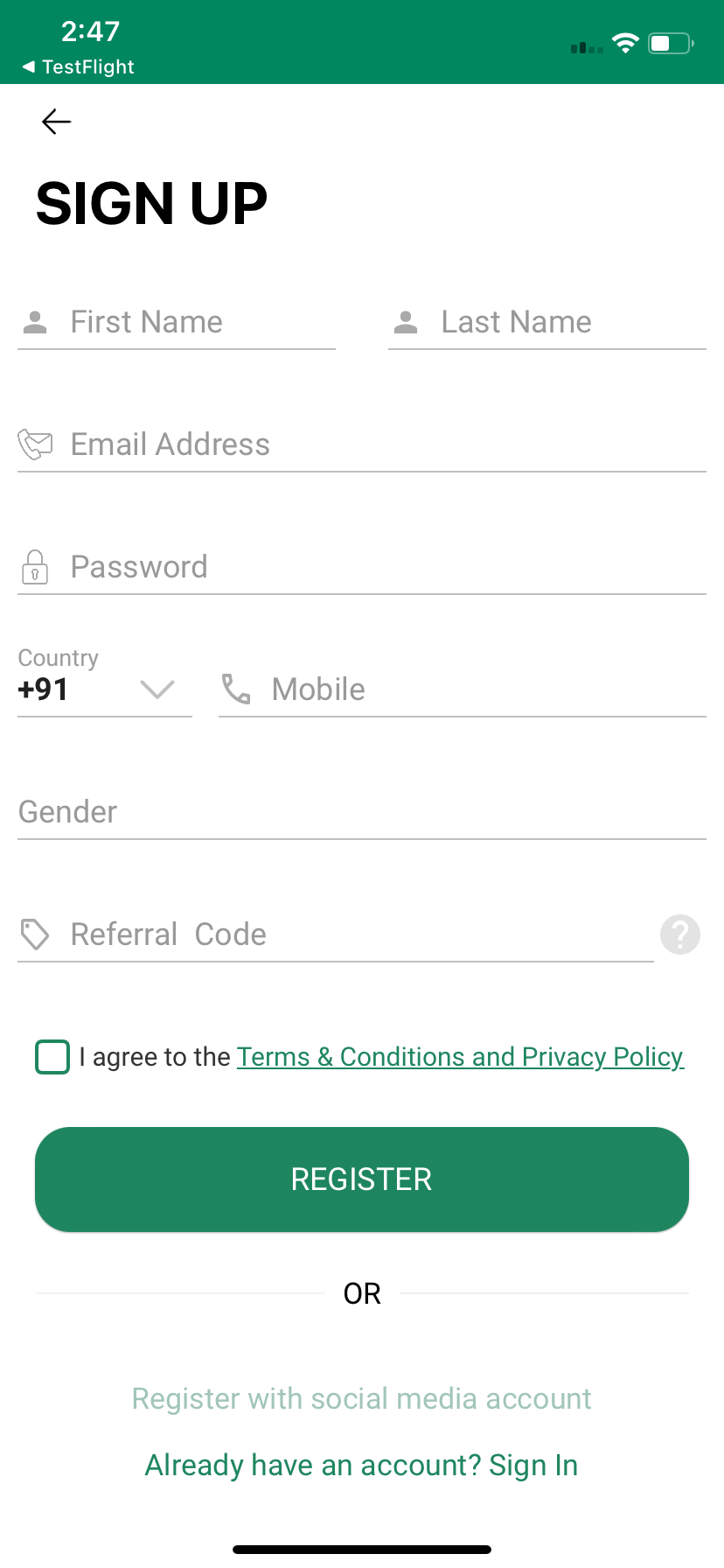Image resolution: width=724 pixels, height=1568 pixels.
Task: Open the Gender selection field
Action: pyautogui.click(x=362, y=812)
